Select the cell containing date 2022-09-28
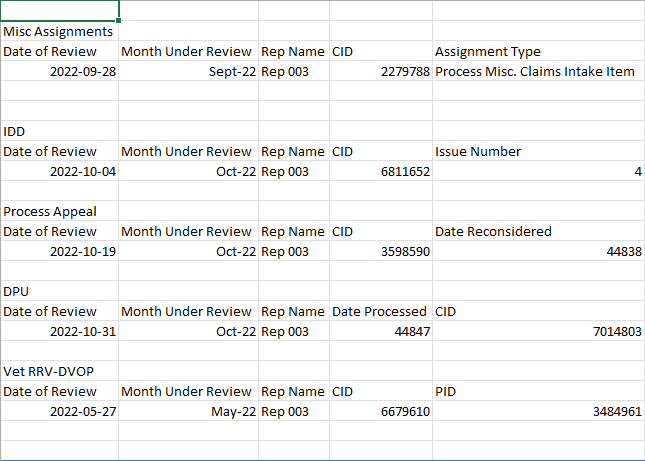Viewport: 645px width, 461px height. [59, 72]
